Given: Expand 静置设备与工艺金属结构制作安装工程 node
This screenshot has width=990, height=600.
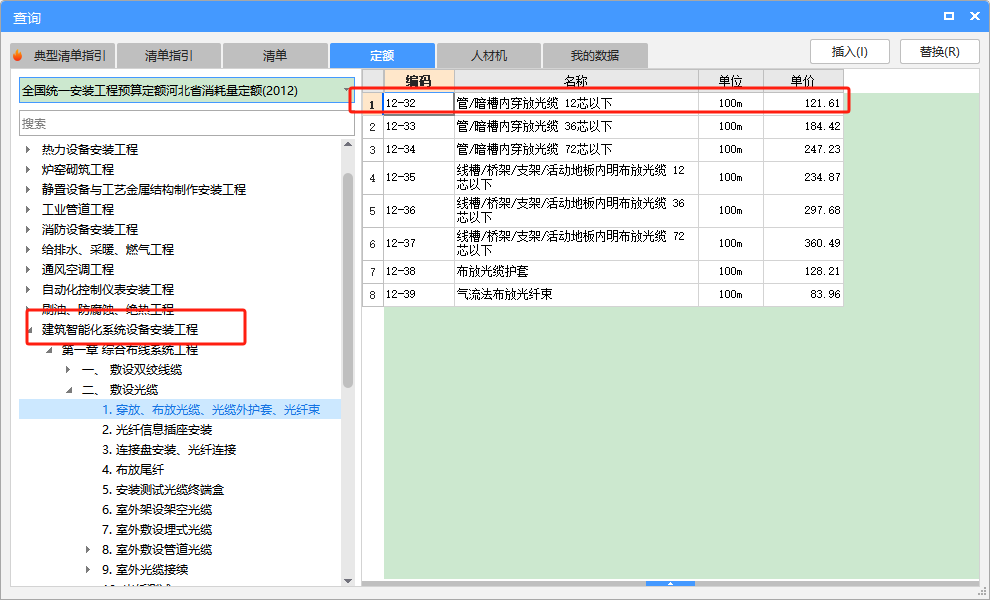Looking at the screenshot, I should [x=28, y=189].
